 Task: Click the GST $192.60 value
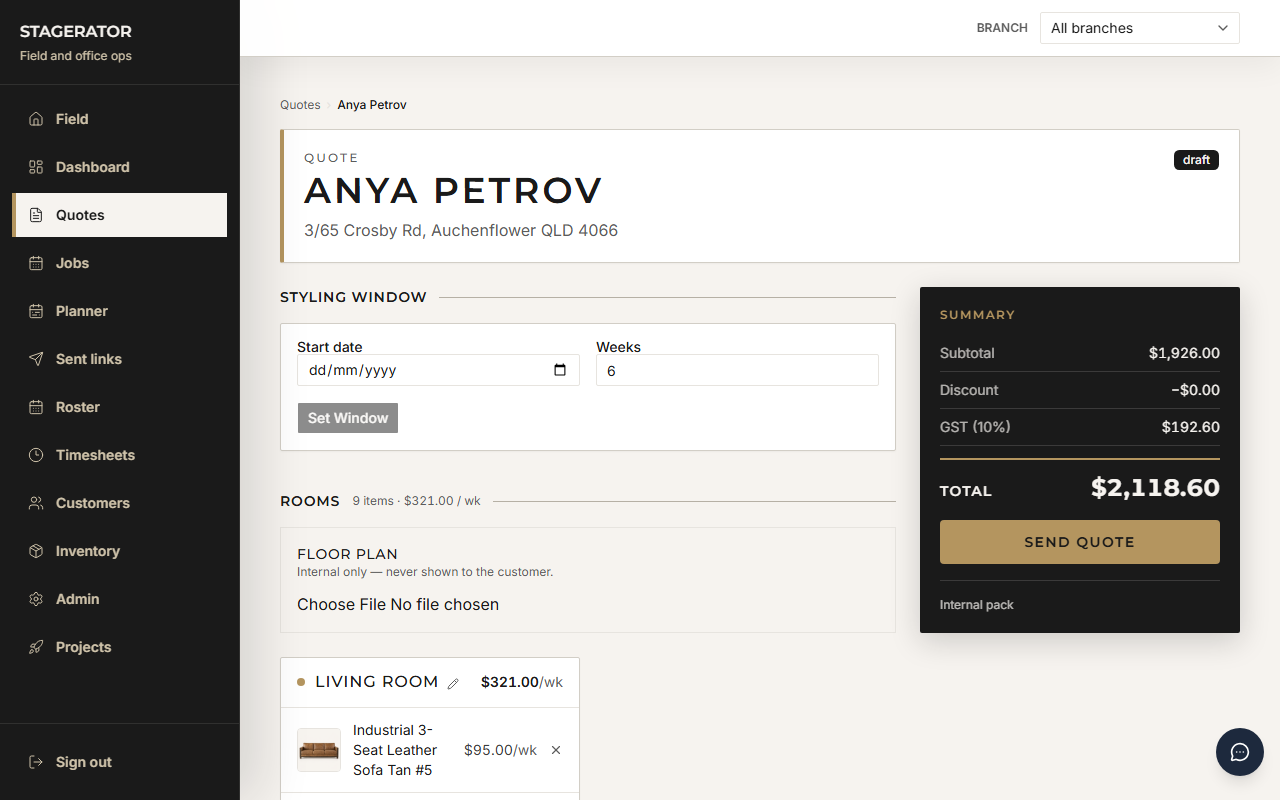[x=1190, y=427]
